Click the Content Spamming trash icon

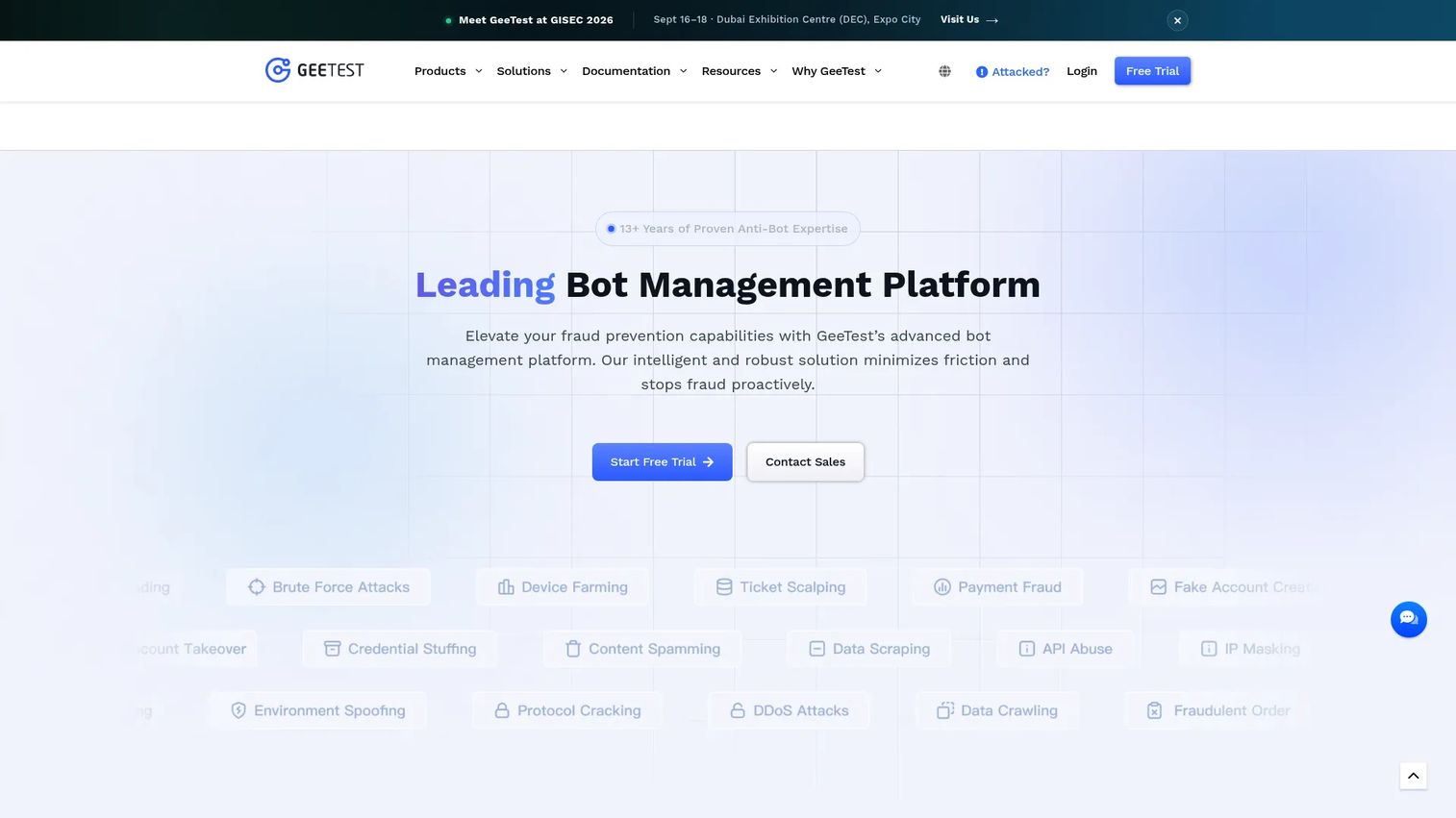click(x=573, y=649)
